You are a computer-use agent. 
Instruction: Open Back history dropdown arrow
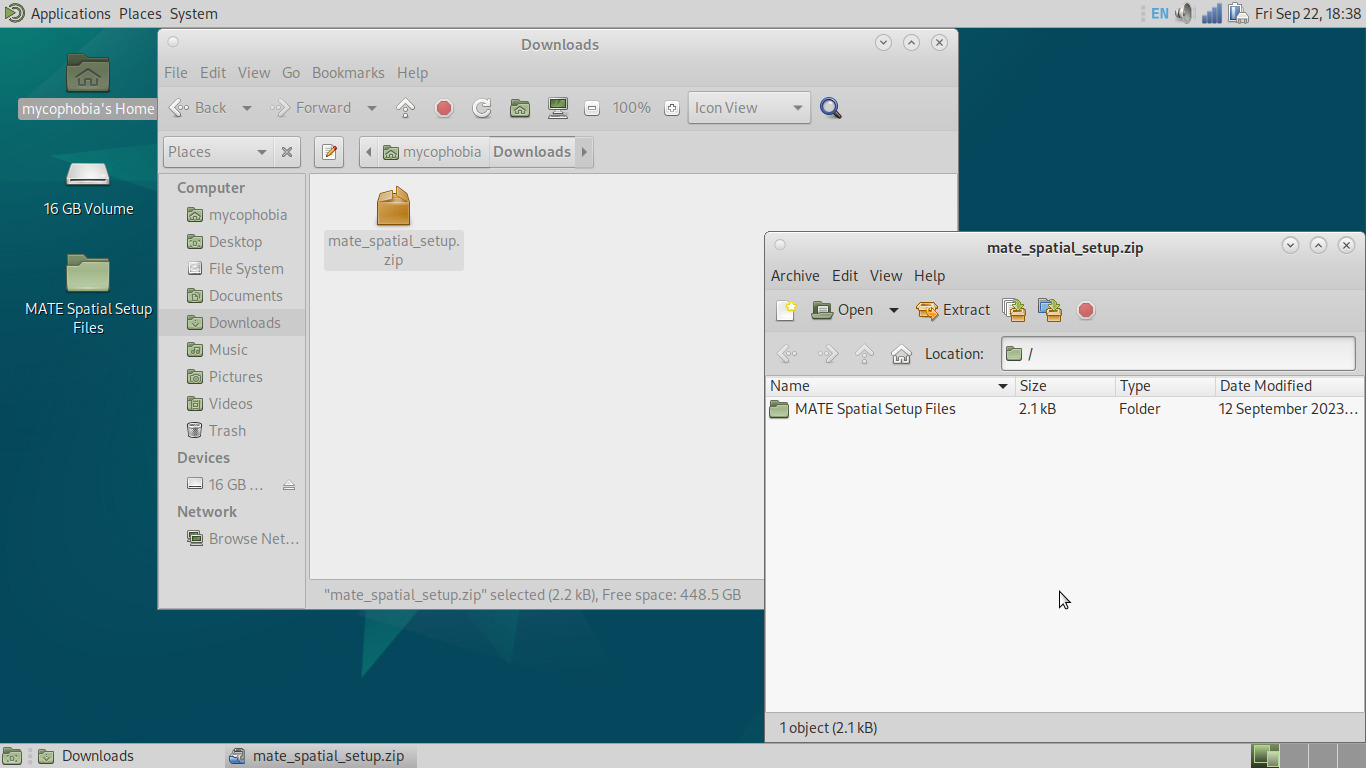pos(247,108)
